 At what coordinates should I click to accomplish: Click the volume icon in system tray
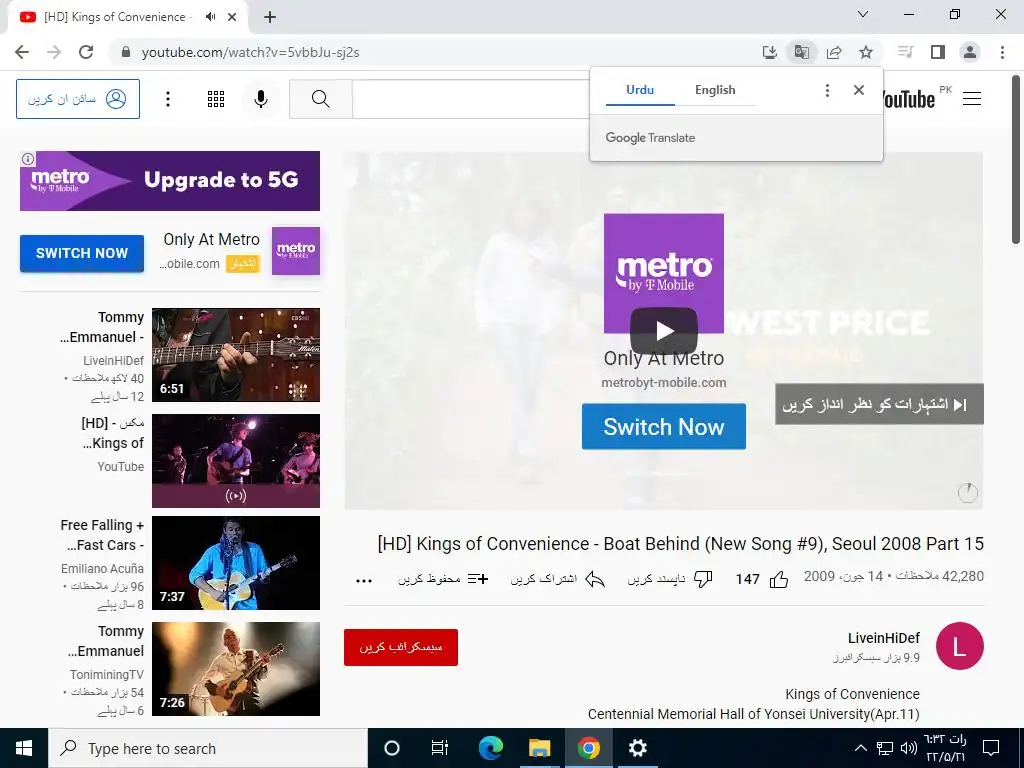908,748
